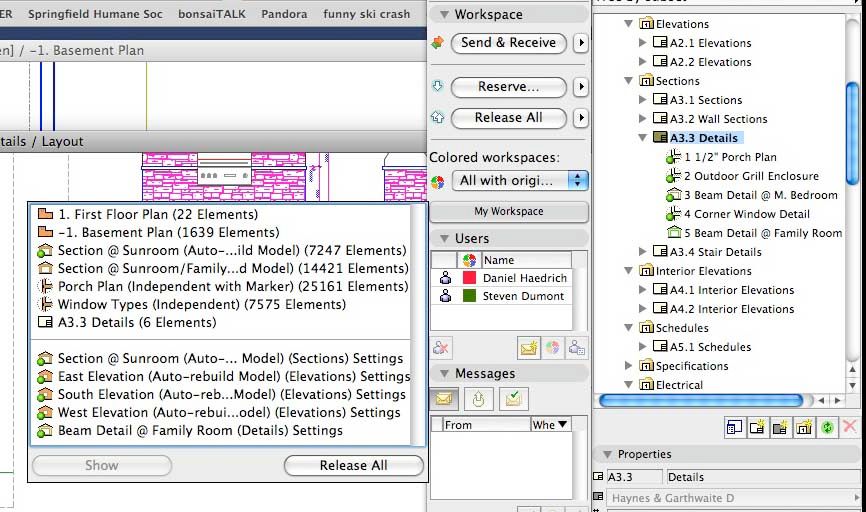Select '-1. Basement Plan (1639 Elements)' in the list
The image size is (866, 512).
click(220, 232)
